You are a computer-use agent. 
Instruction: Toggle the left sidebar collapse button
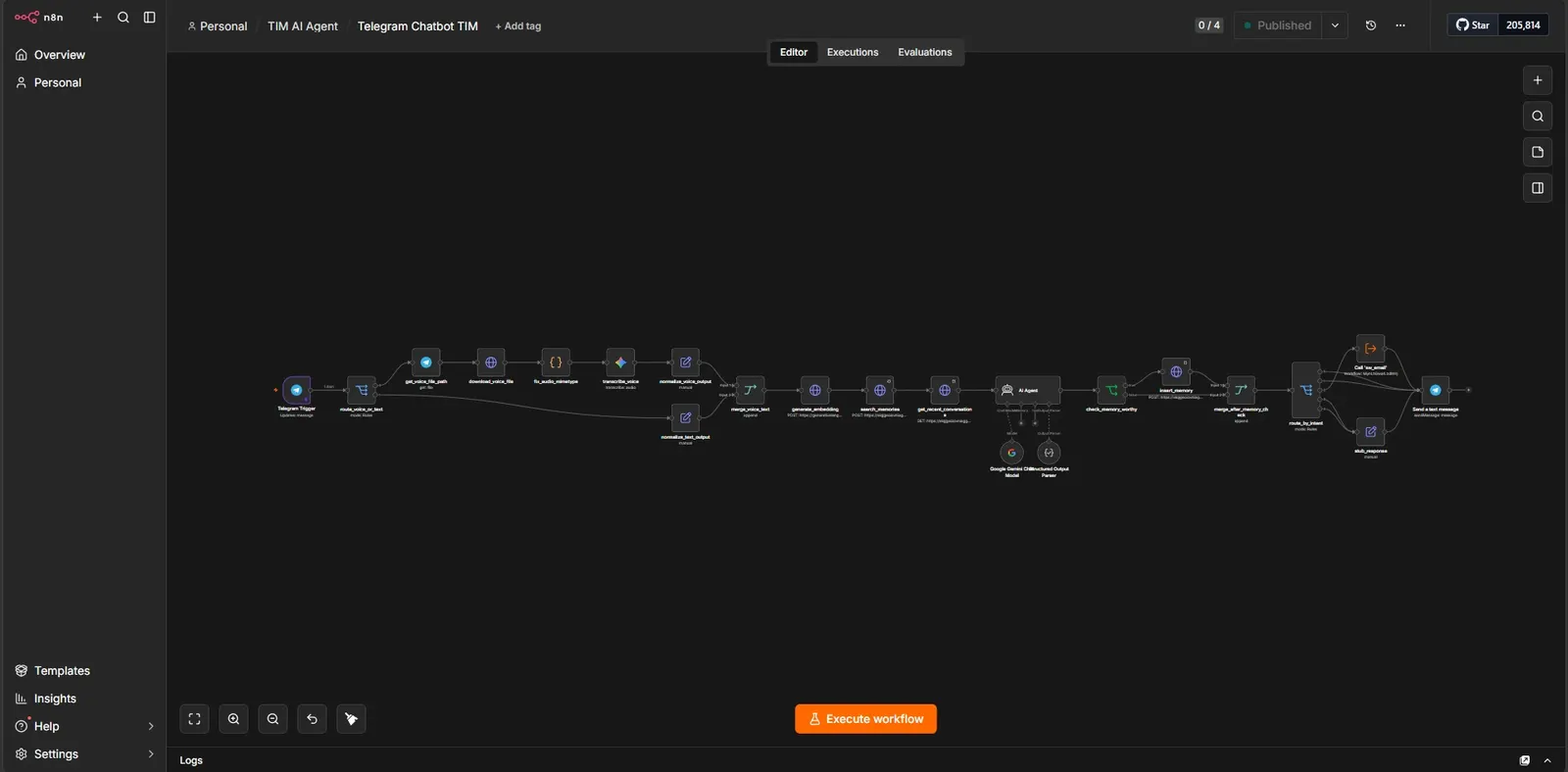(149, 18)
